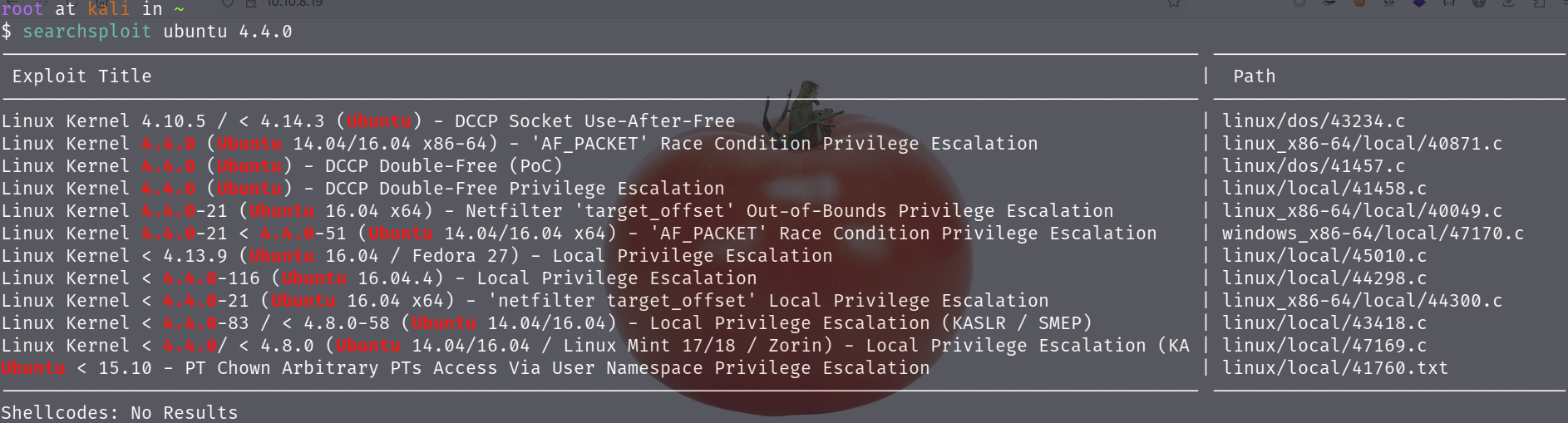Viewport: 1568px width, 423px height.
Task: Click path windows_x86-64/local/47170.c
Action: tap(1373, 234)
